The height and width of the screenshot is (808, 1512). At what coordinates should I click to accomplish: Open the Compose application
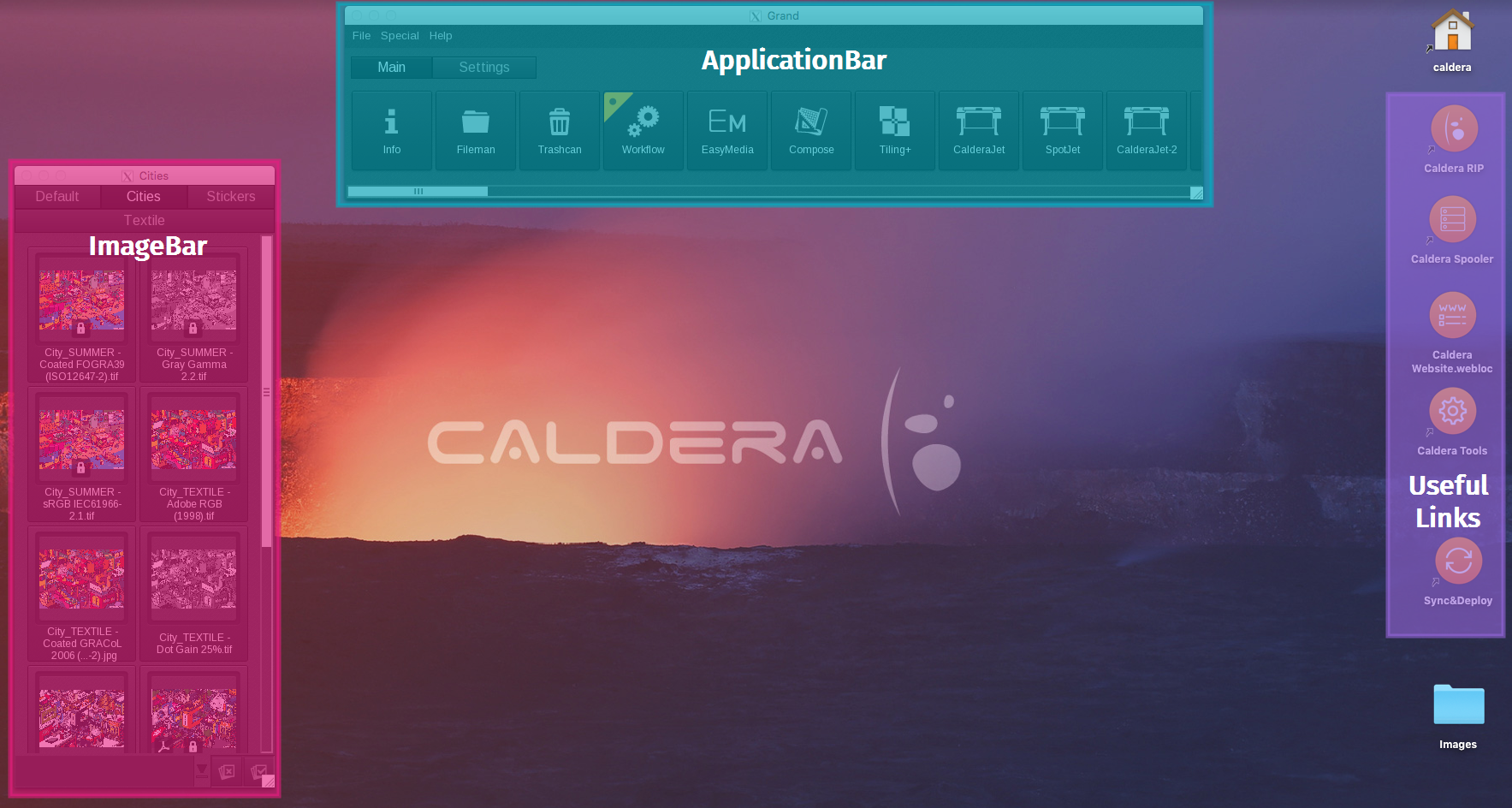click(x=810, y=130)
